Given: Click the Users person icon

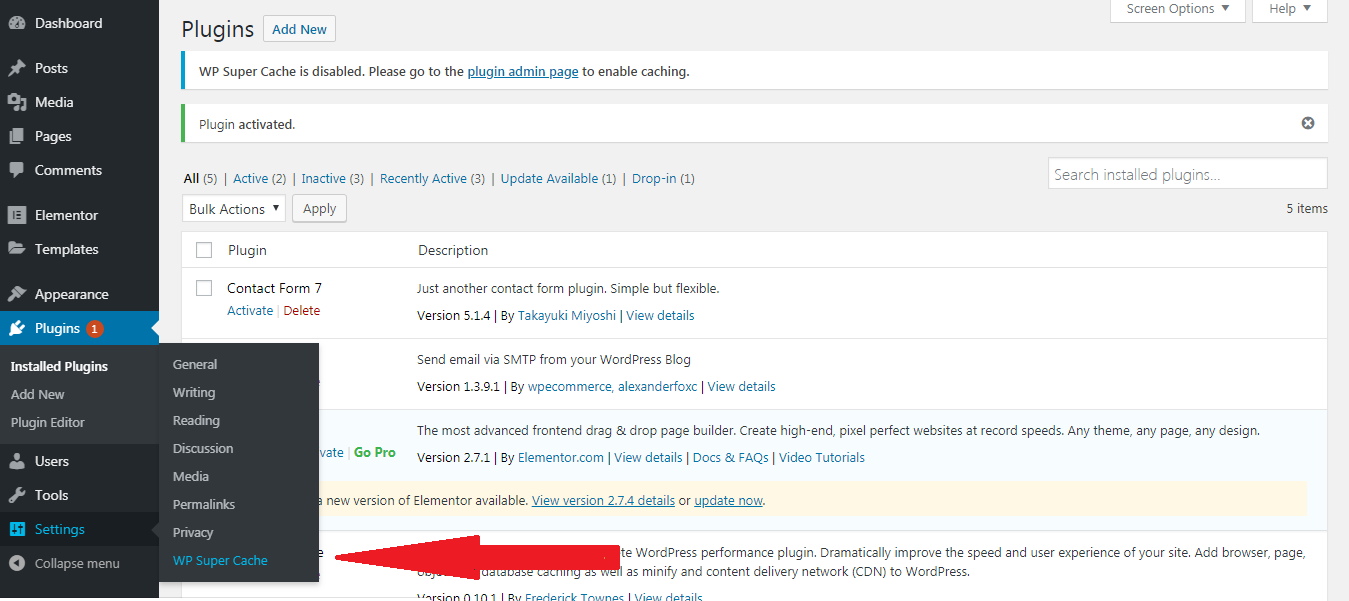Looking at the screenshot, I should pyautogui.click(x=17, y=461).
